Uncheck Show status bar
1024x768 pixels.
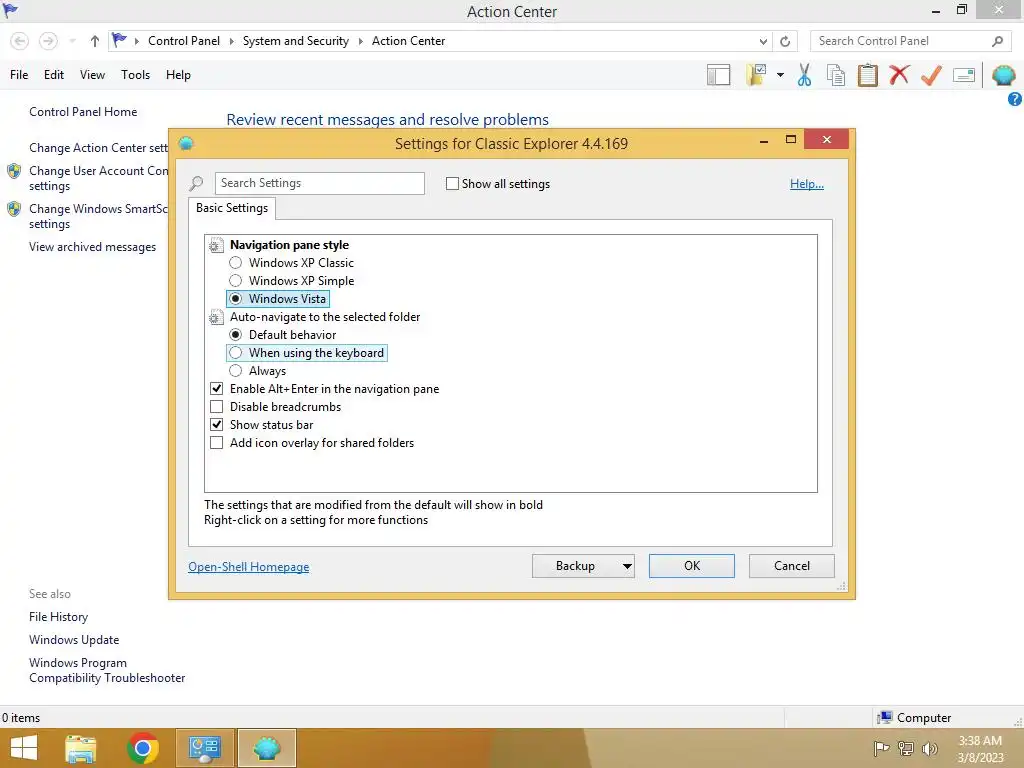[217, 425]
